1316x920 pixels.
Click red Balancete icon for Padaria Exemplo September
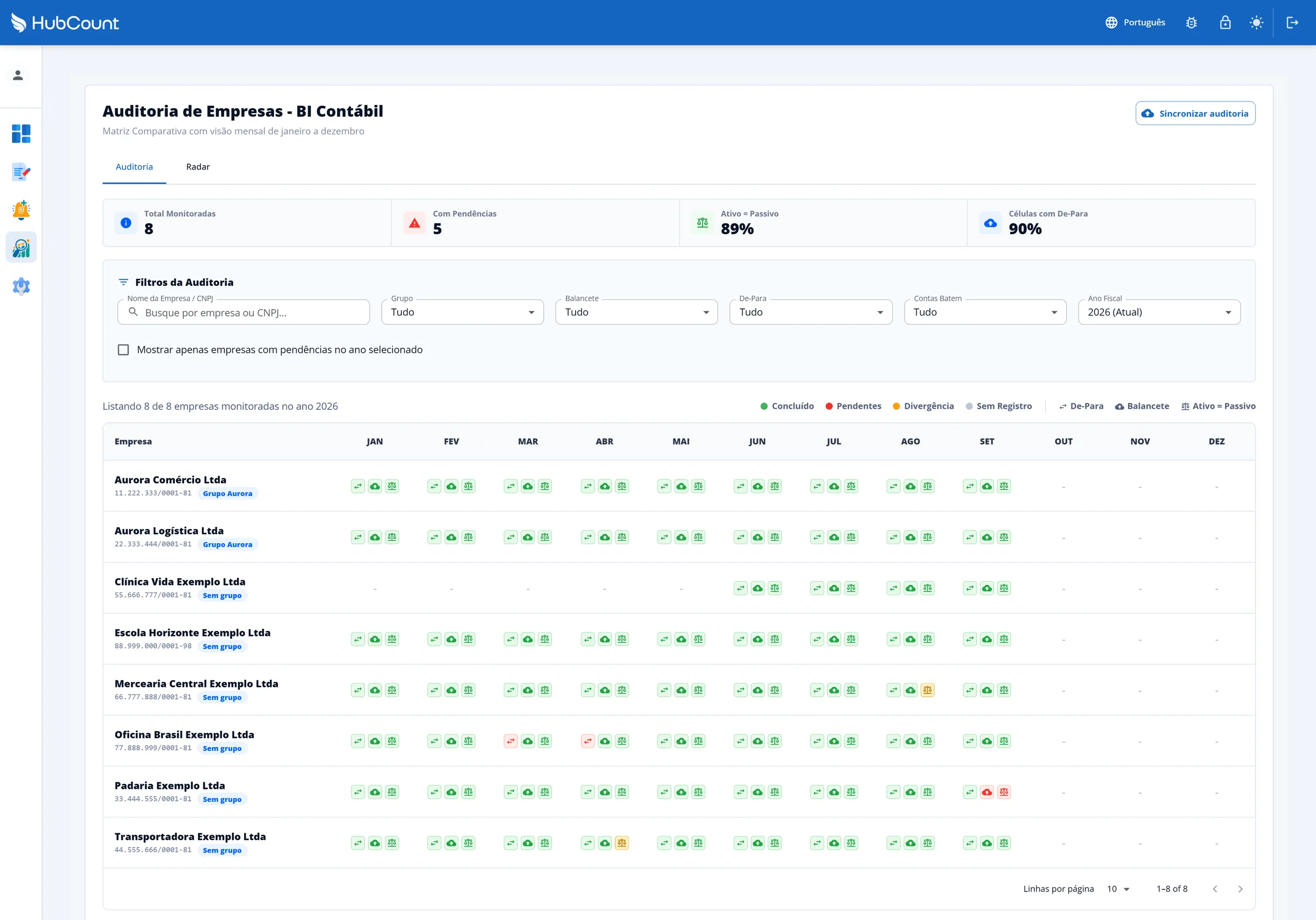point(987,792)
